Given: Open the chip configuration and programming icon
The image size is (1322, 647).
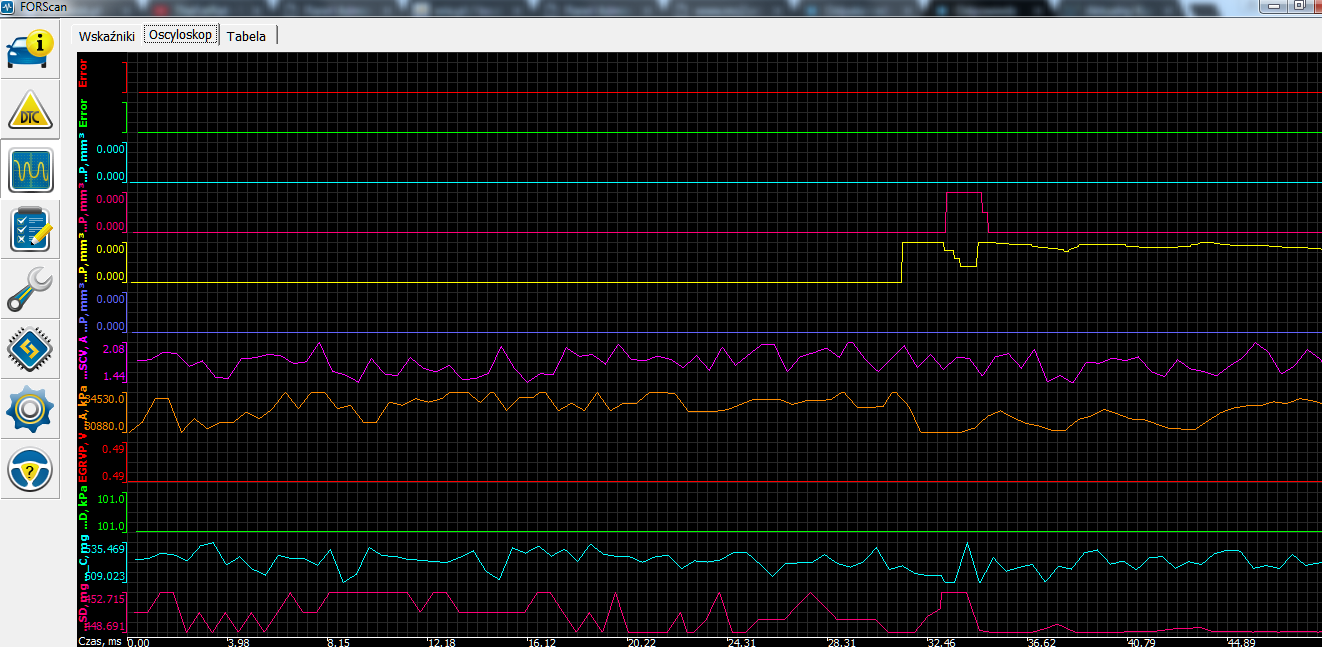Looking at the screenshot, I should pos(31,350).
